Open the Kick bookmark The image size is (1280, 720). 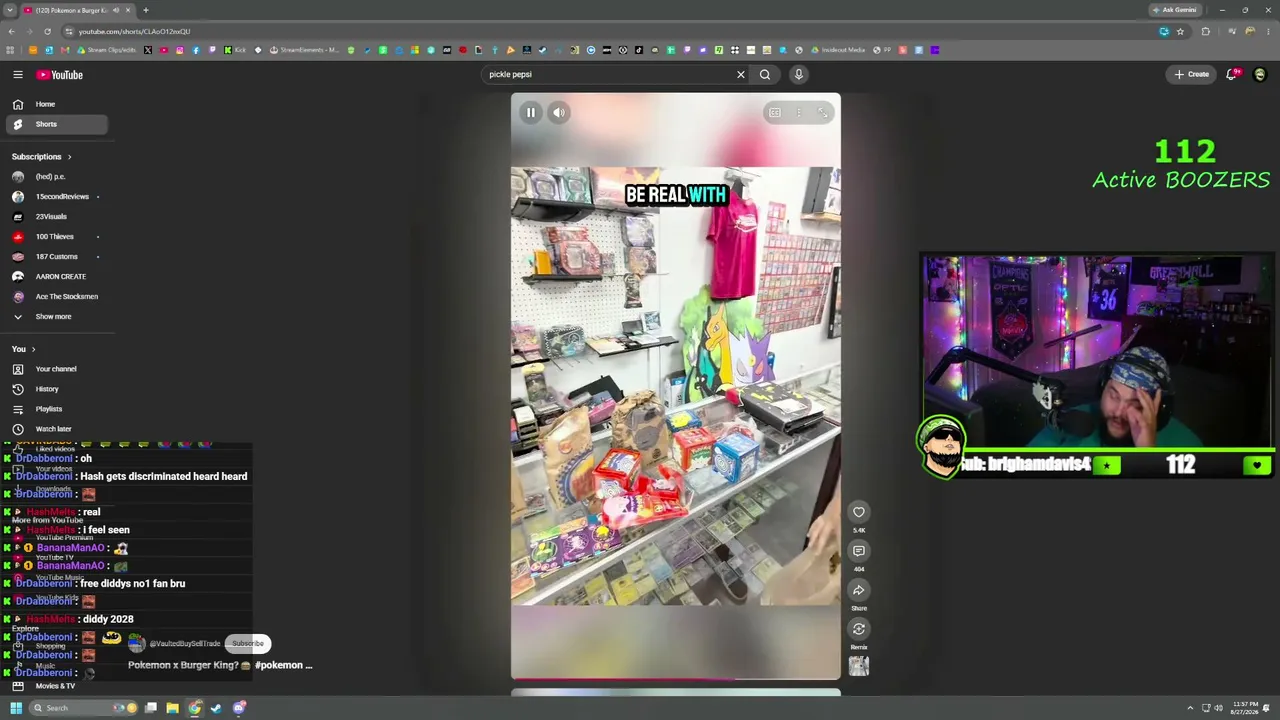click(x=235, y=50)
